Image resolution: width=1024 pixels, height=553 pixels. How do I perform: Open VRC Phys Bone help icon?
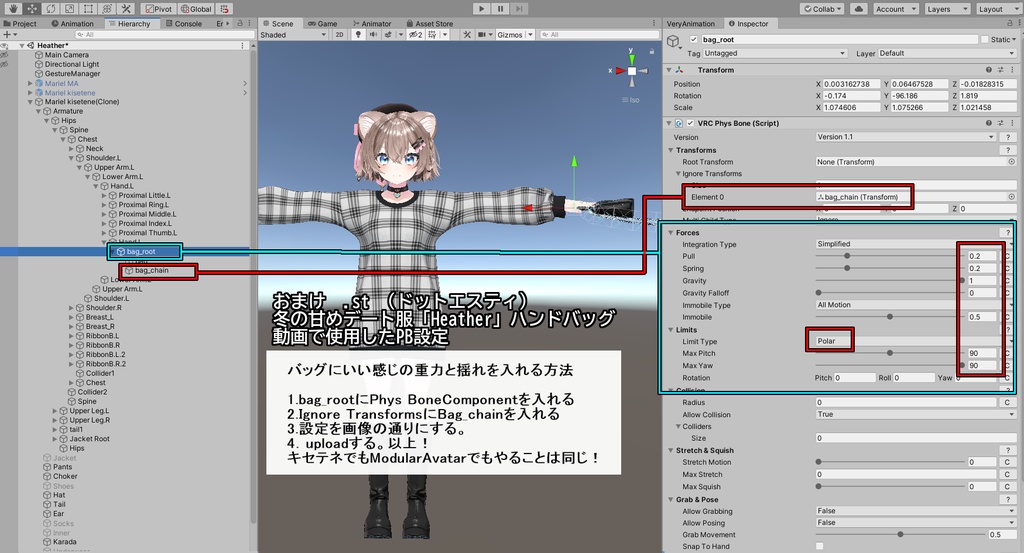click(989, 123)
